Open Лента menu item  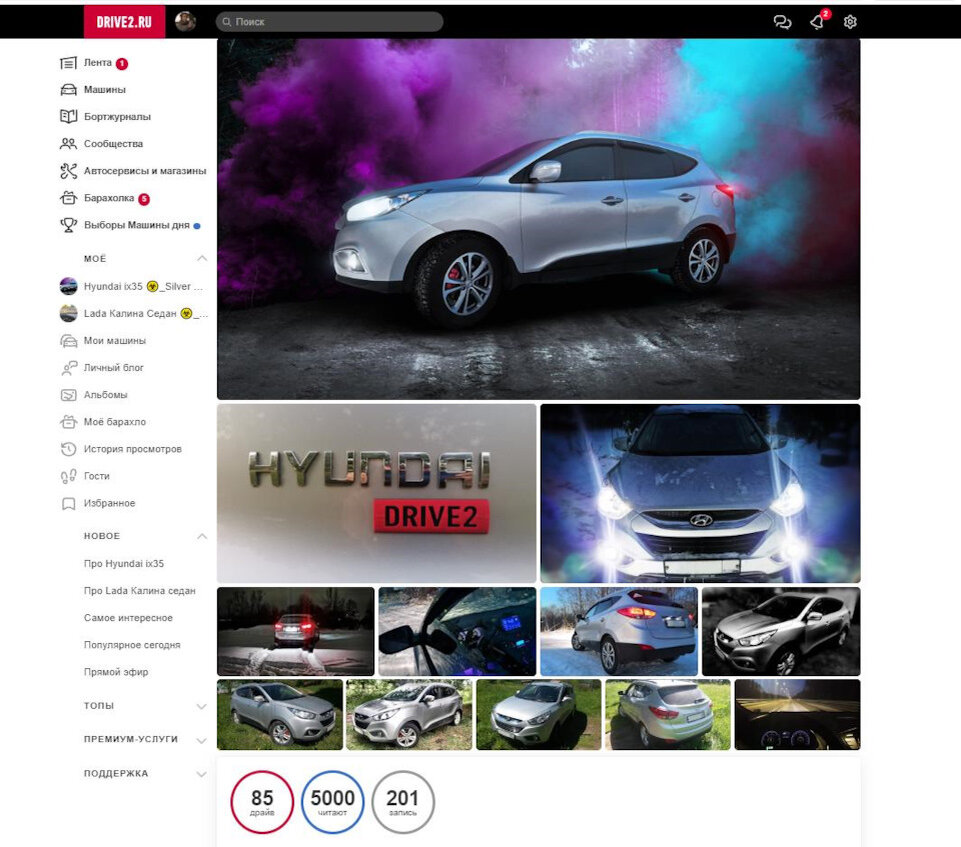click(x=97, y=63)
